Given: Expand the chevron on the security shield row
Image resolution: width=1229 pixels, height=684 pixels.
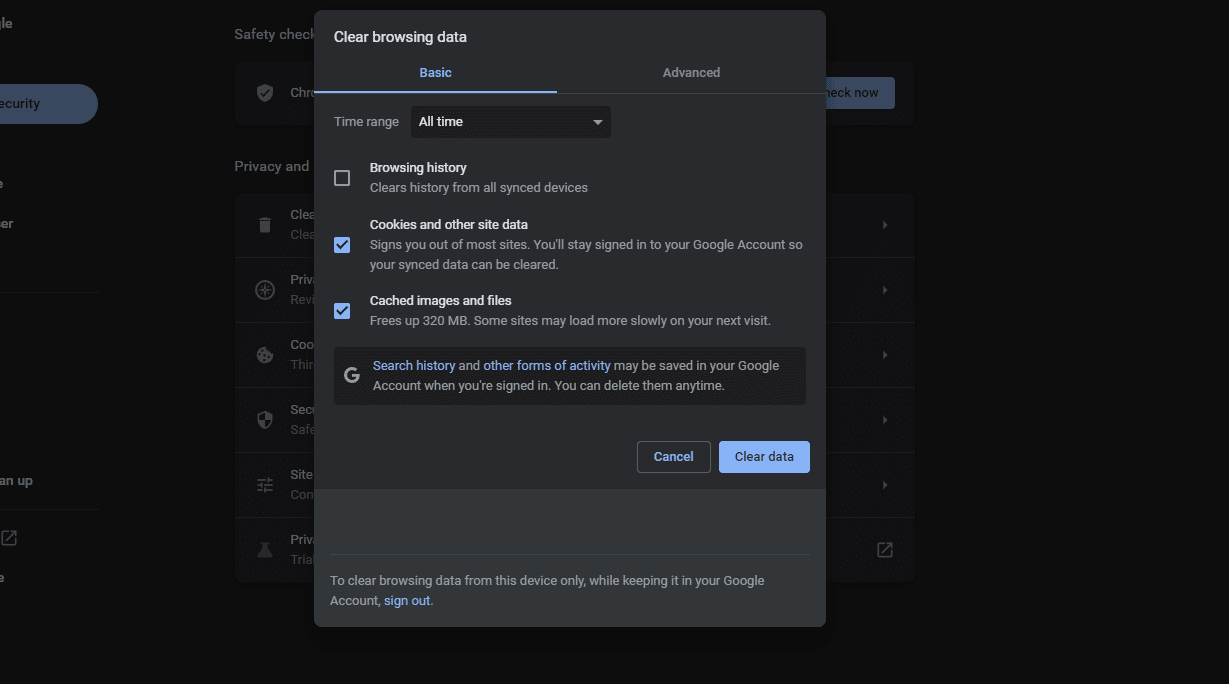Looking at the screenshot, I should coord(885,420).
